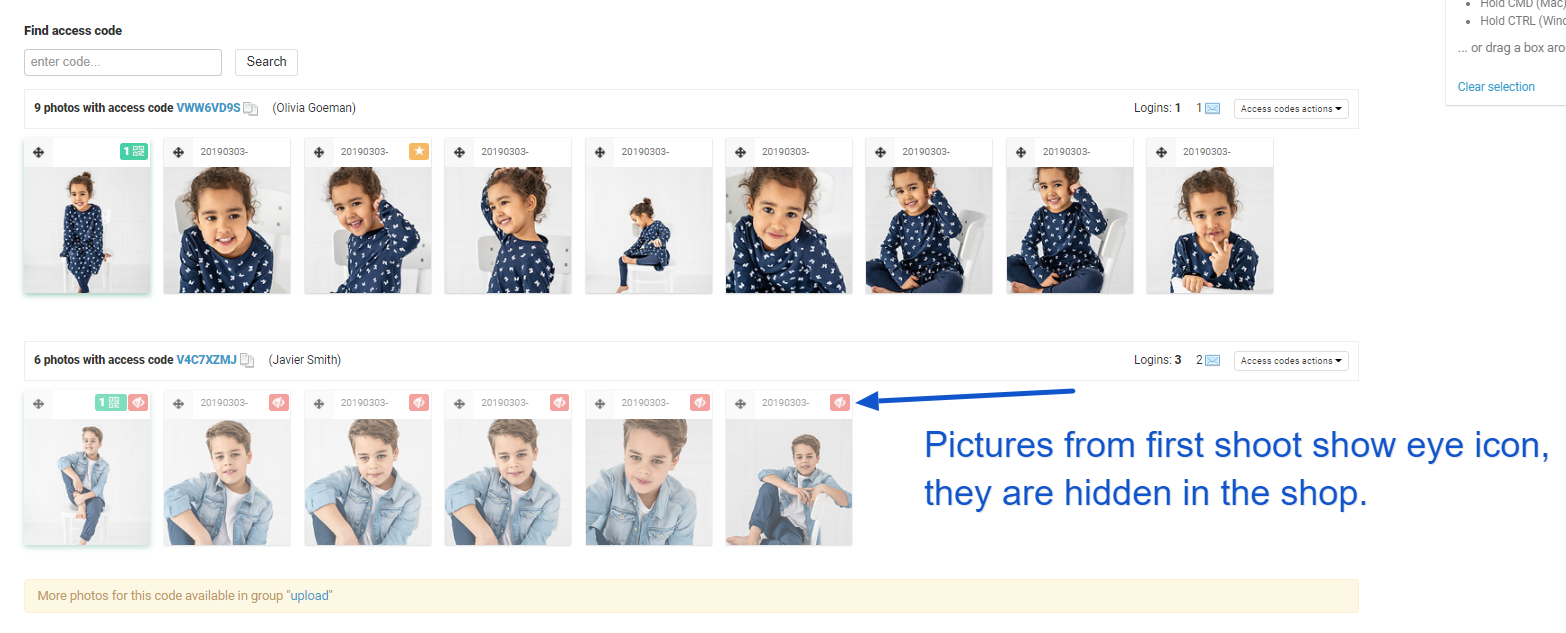Screen dimensions: 1566x633
Task: Click the "Logins: 1" text
Action: point(1158,108)
